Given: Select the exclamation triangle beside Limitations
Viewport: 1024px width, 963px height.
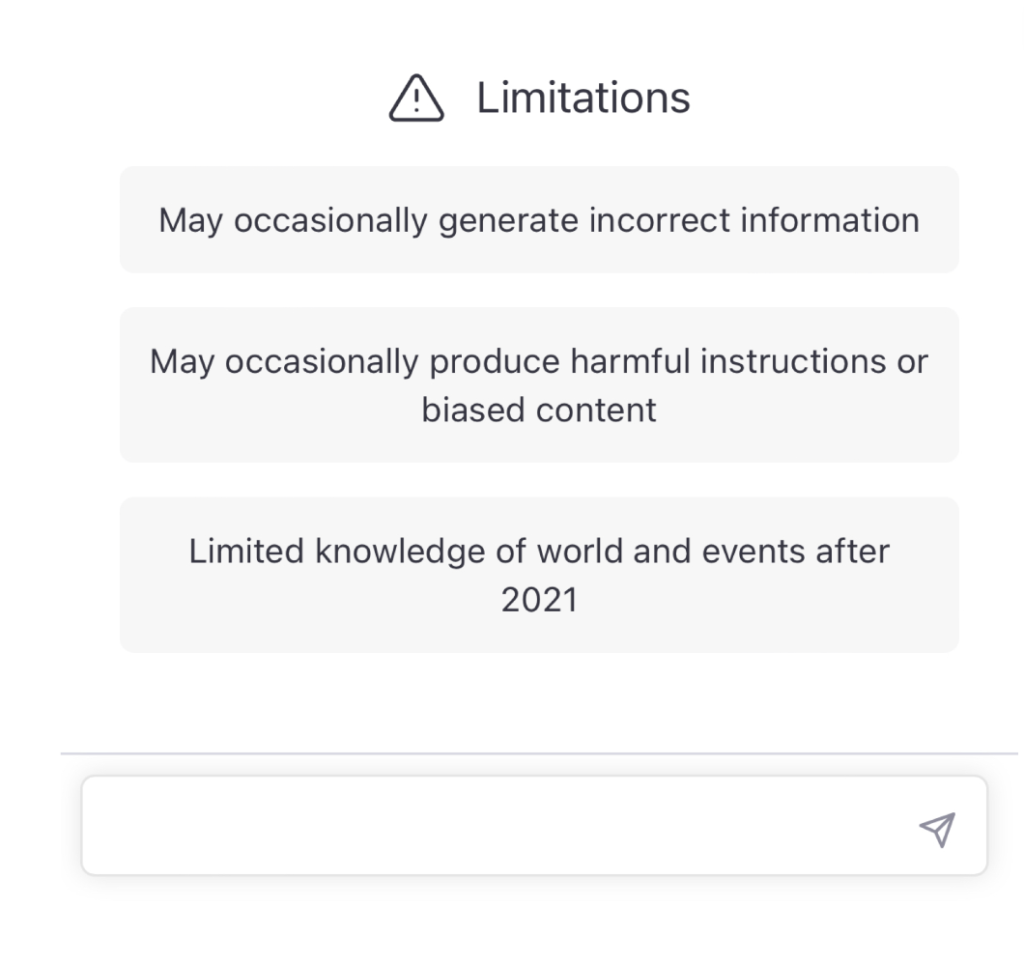Looking at the screenshot, I should pos(416,98).
